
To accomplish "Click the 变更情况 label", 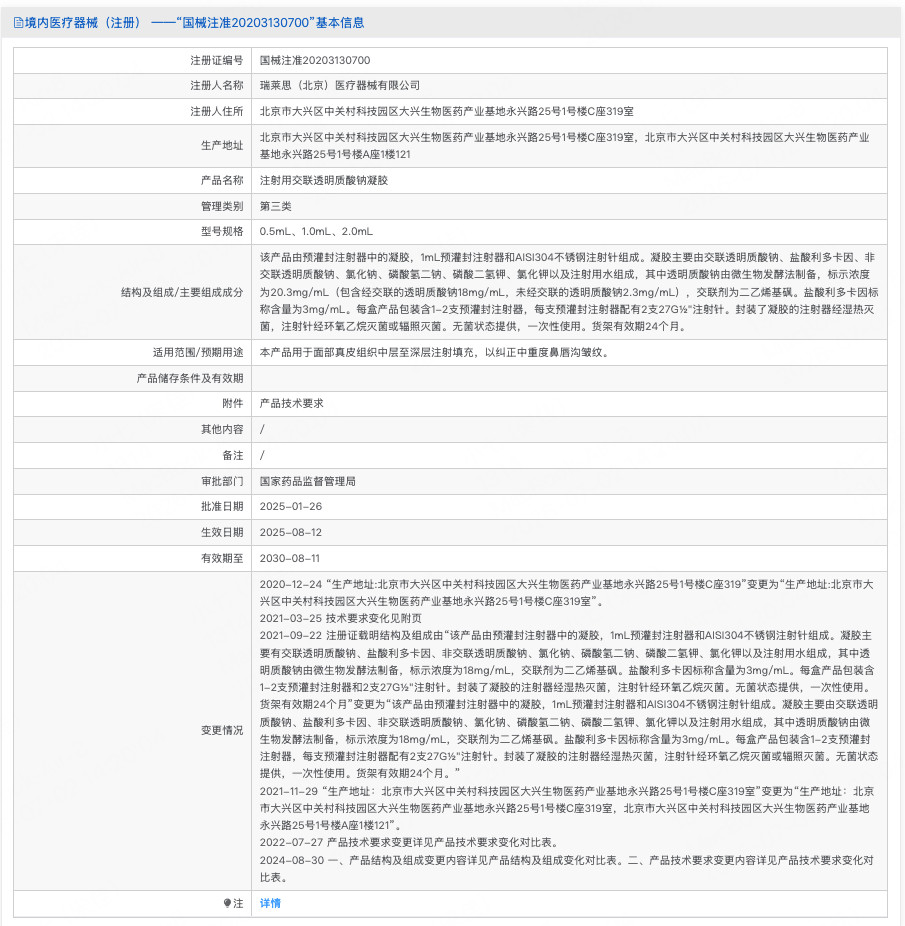I will pos(222,731).
